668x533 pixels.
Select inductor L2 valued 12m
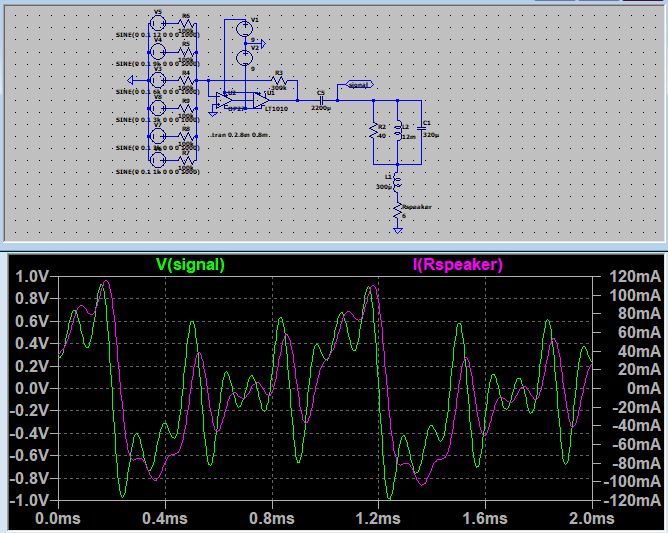[397, 131]
